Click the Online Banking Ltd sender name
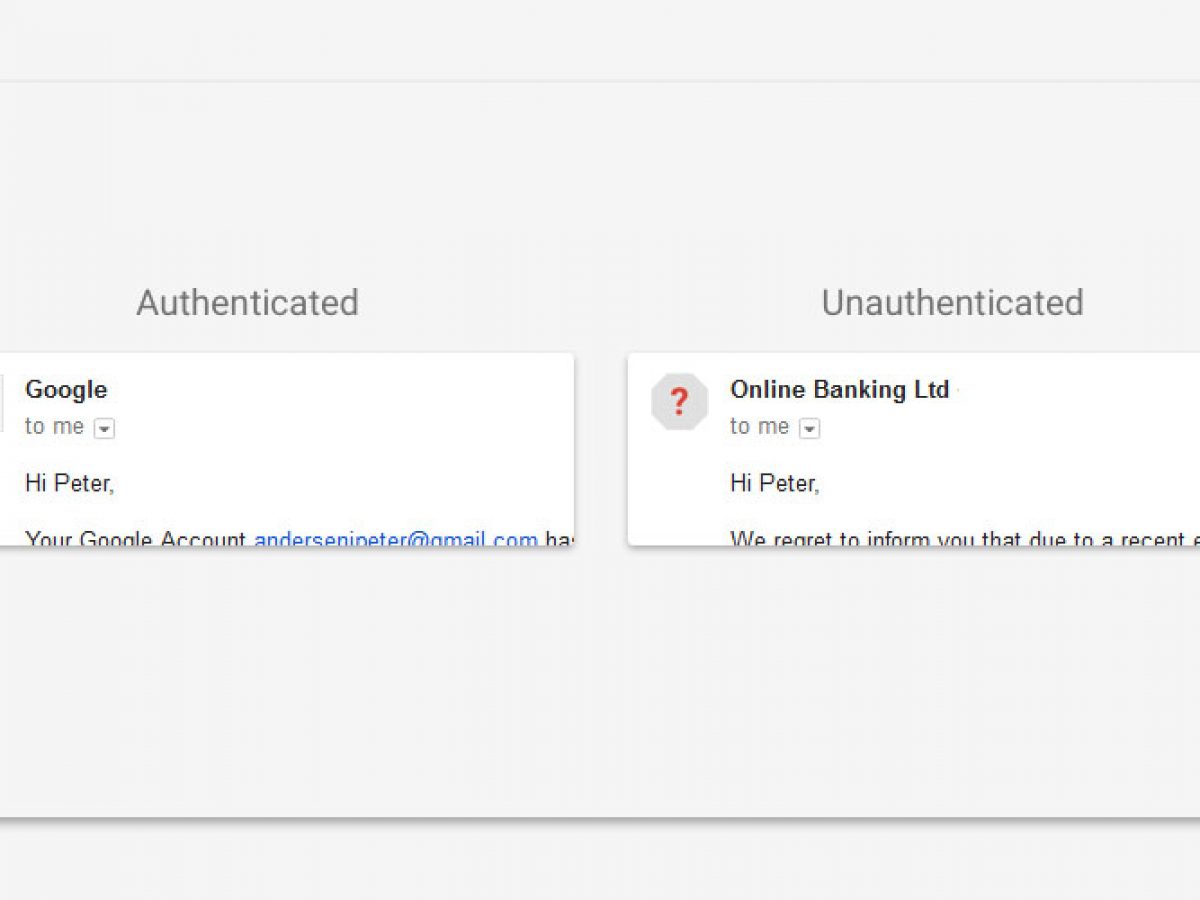The width and height of the screenshot is (1200, 900). point(839,390)
